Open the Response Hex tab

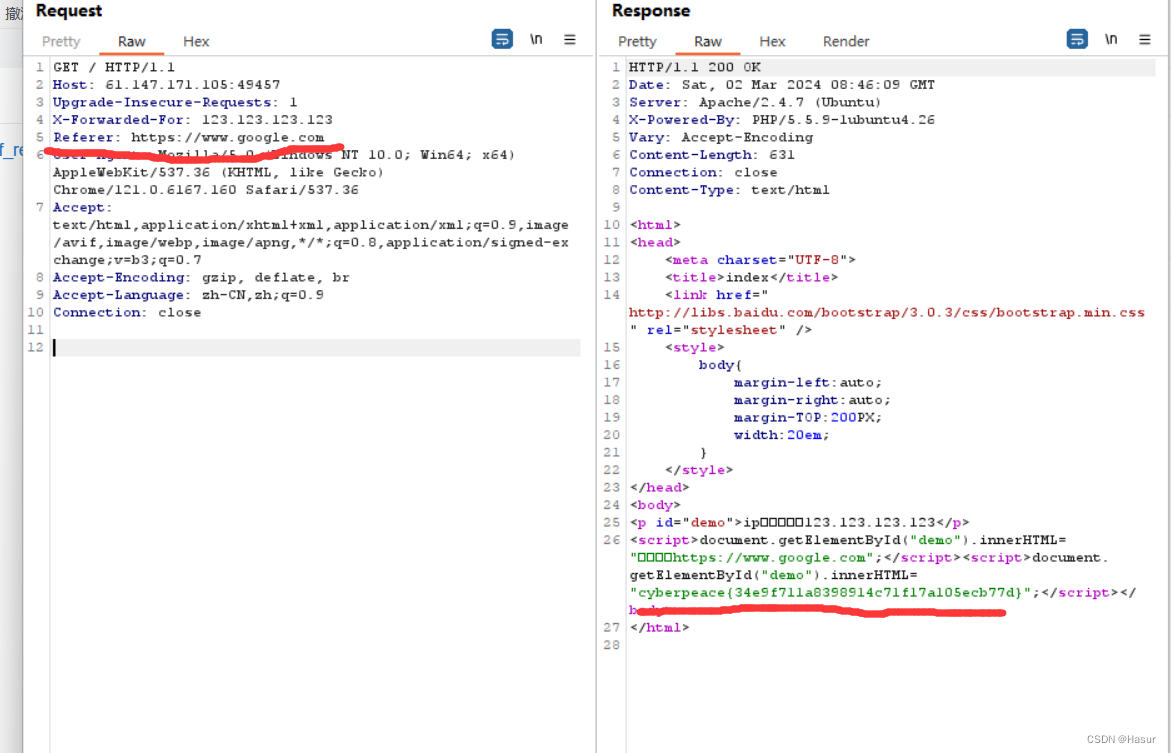pyautogui.click(x=772, y=41)
